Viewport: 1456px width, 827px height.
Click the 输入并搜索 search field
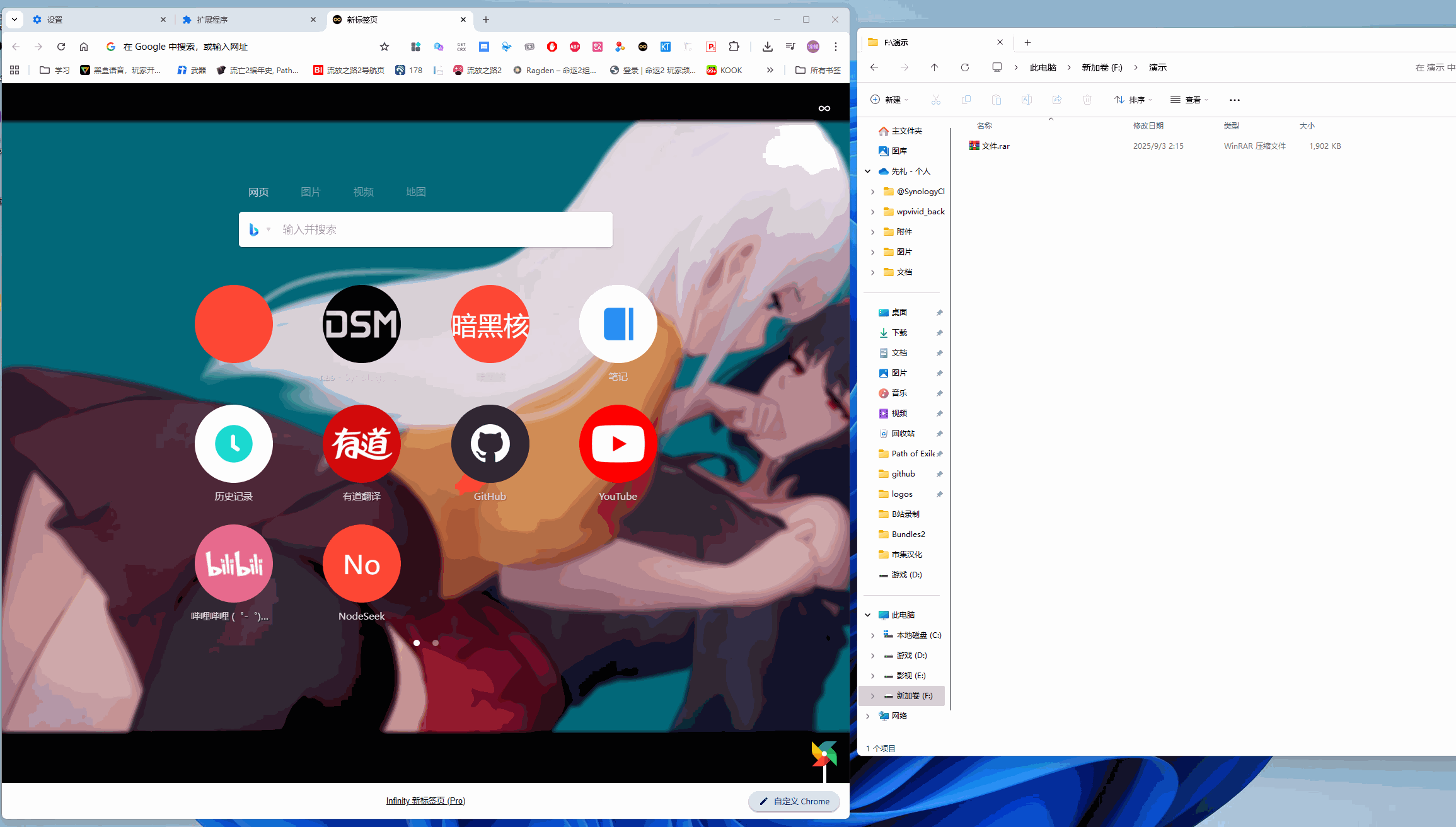(441, 229)
